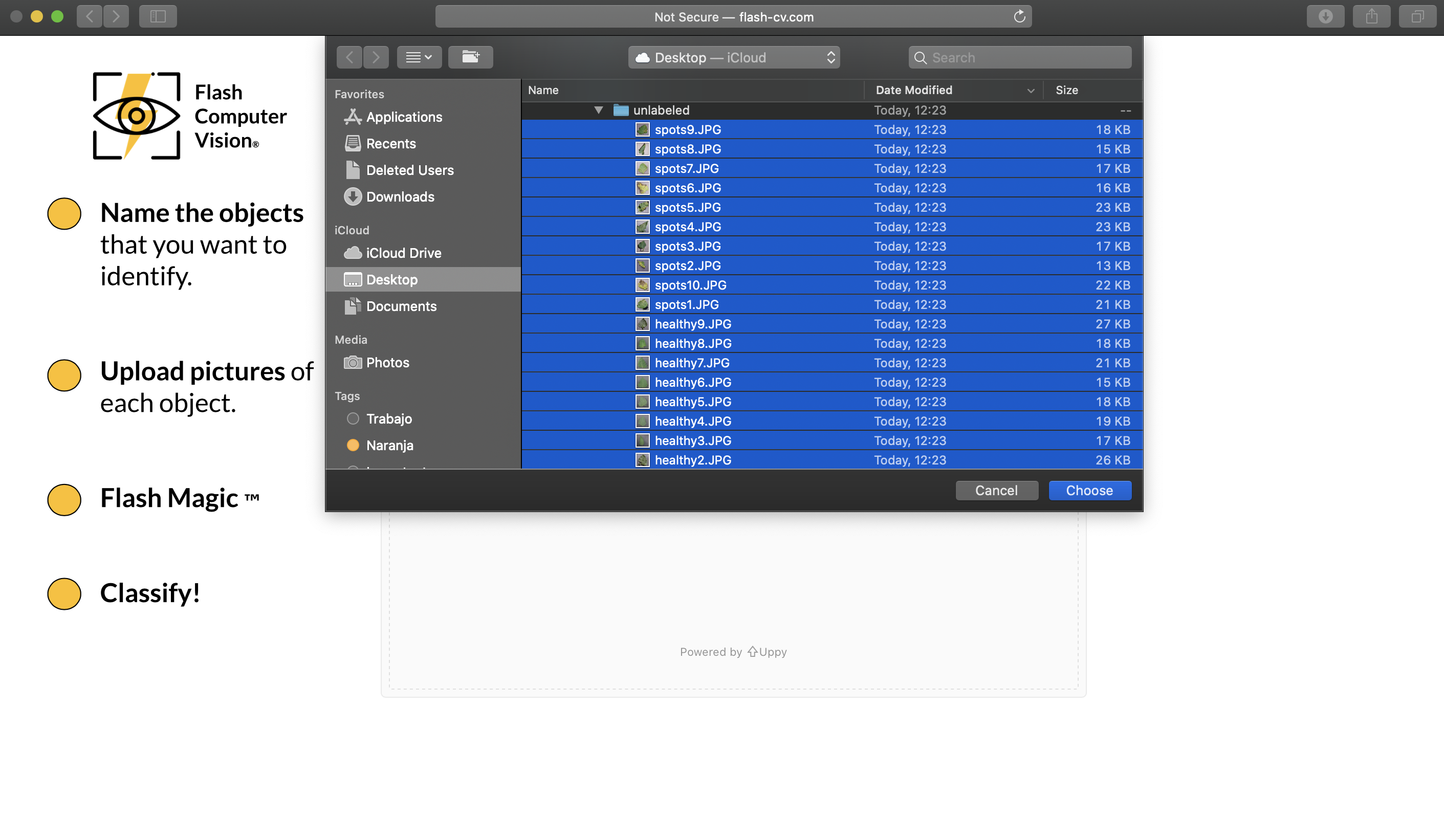
Task: Sort by Name column header
Action: point(543,90)
